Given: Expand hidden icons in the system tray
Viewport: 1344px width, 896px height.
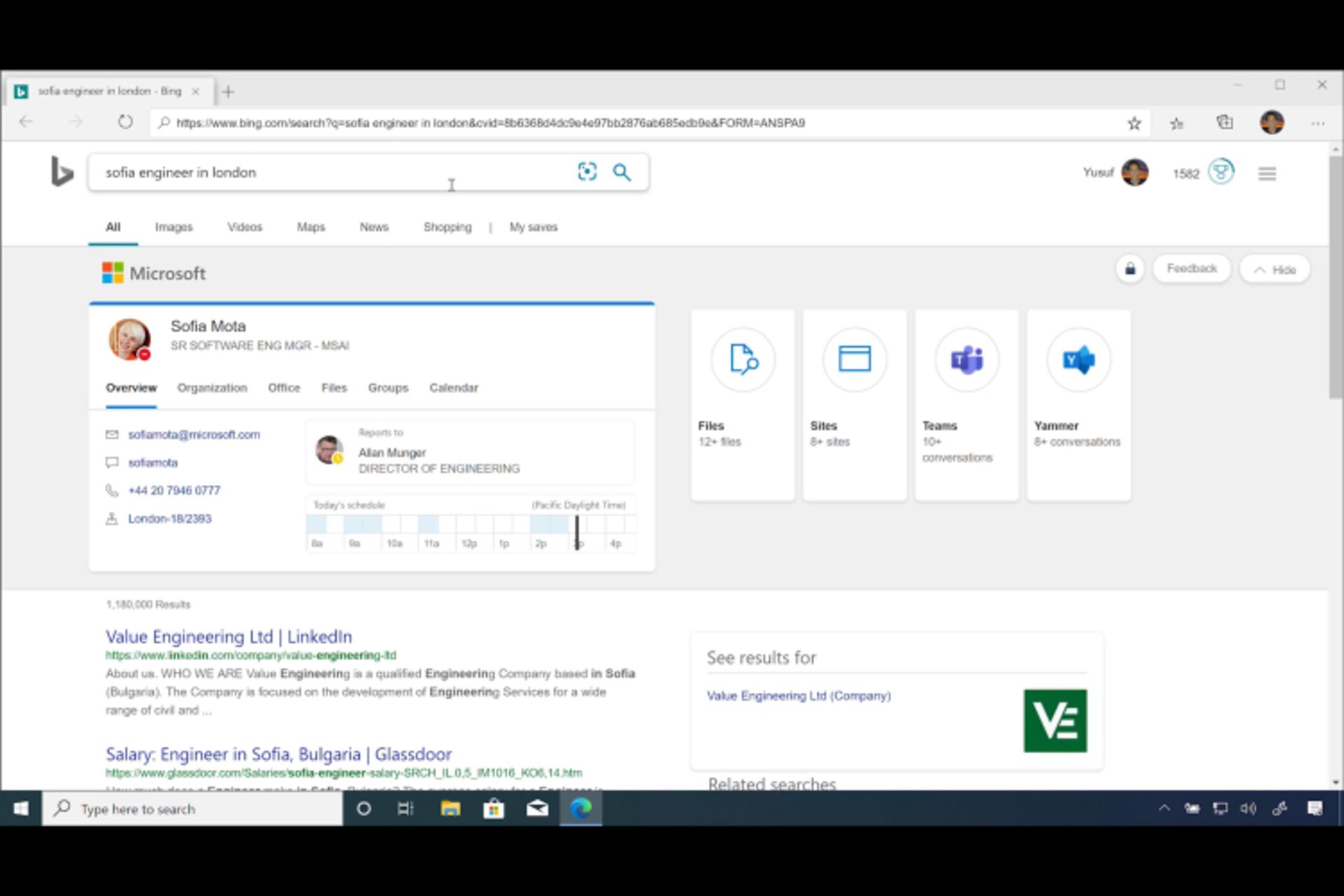Looking at the screenshot, I should 1164,808.
